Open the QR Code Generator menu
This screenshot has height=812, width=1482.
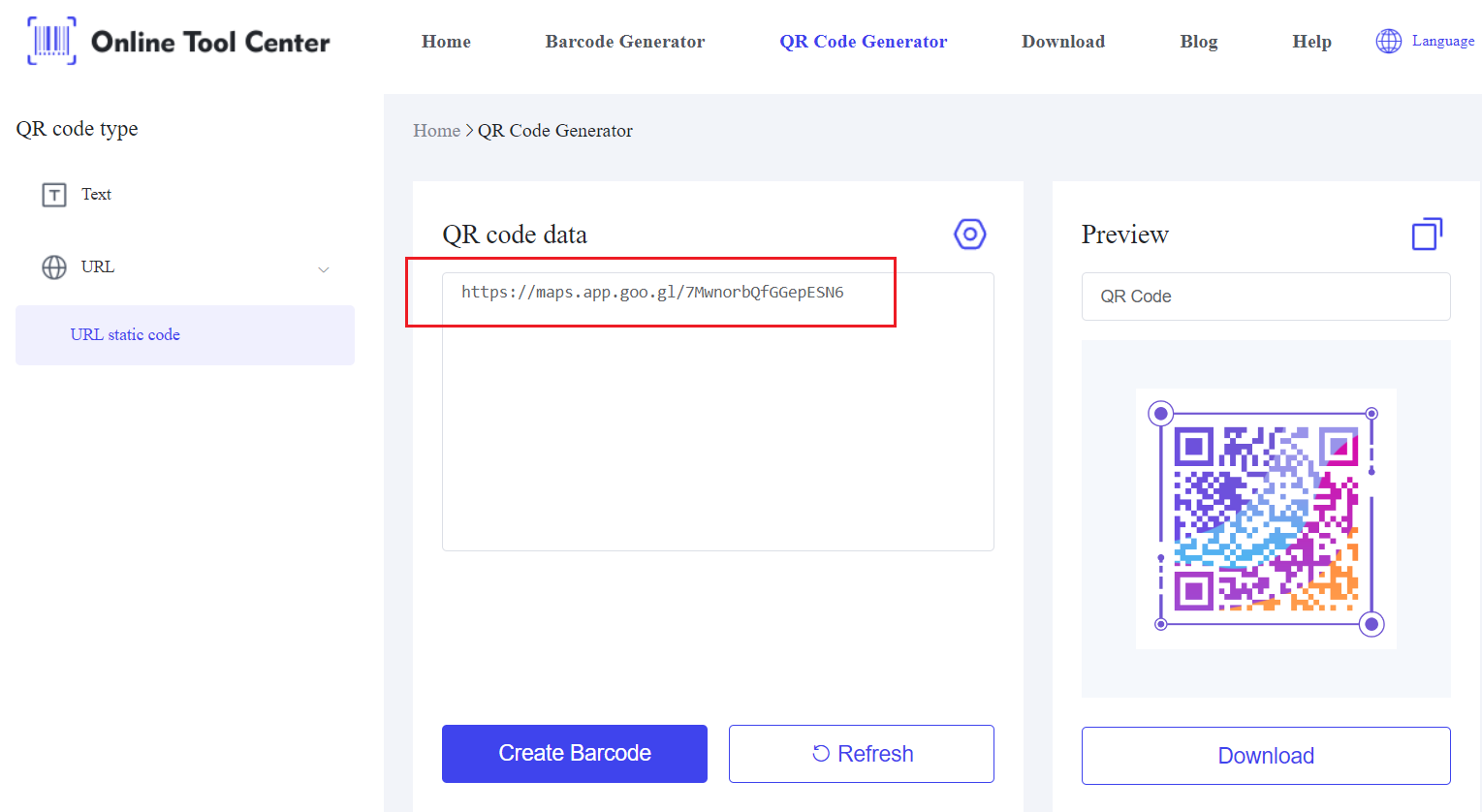pos(863,42)
